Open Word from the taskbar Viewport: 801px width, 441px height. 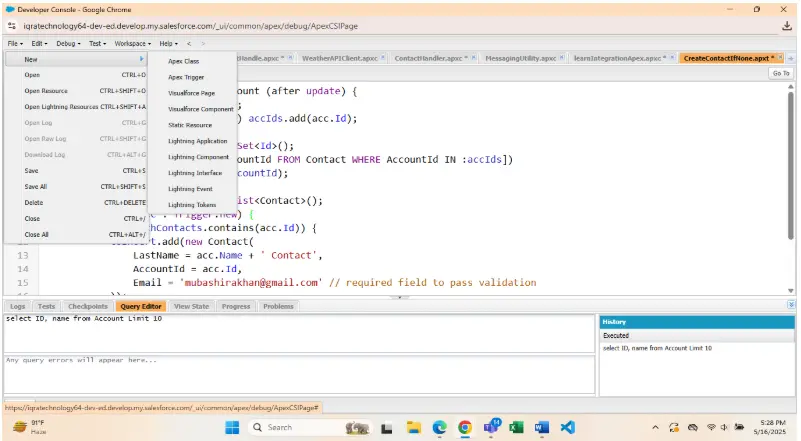(x=542, y=427)
